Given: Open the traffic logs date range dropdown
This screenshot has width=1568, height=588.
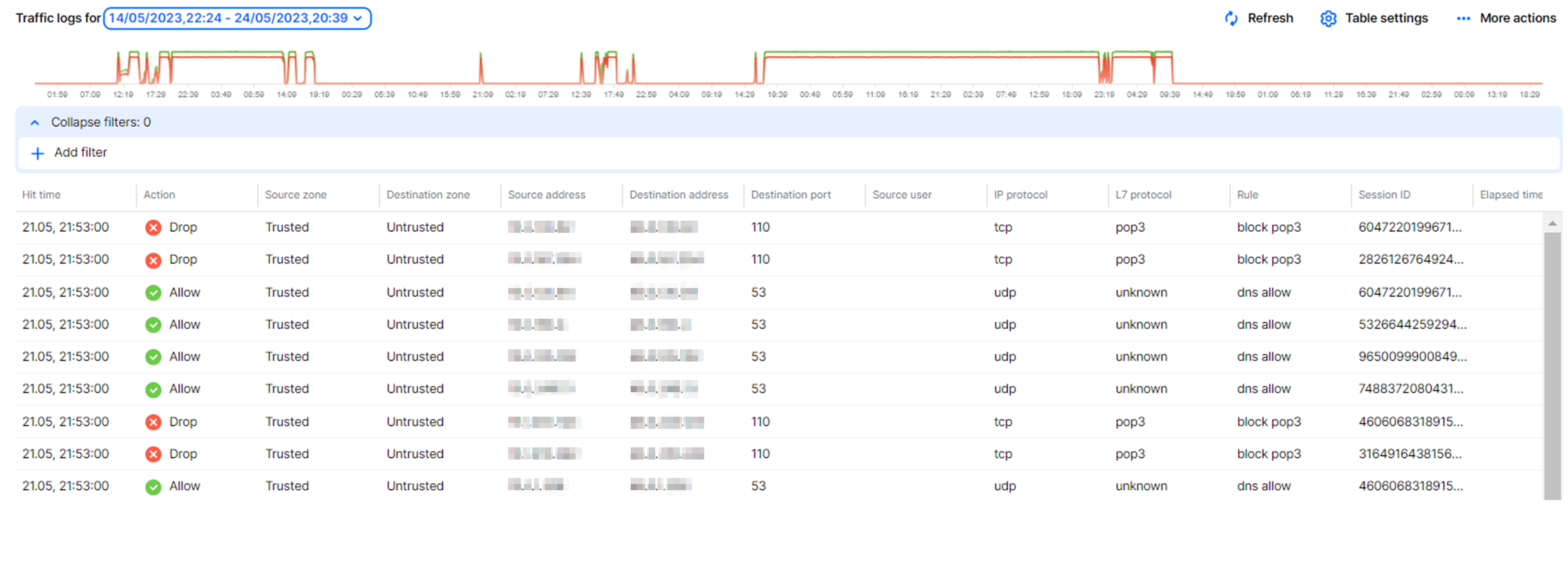Looking at the screenshot, I should [237, 18].
